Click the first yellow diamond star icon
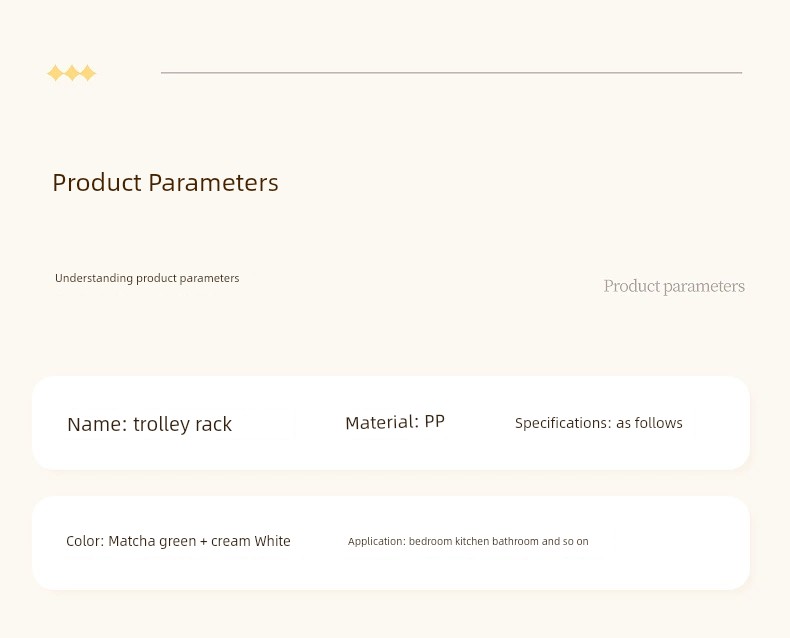790x638 pixels. pyautogui.click(x=55, y=73)
